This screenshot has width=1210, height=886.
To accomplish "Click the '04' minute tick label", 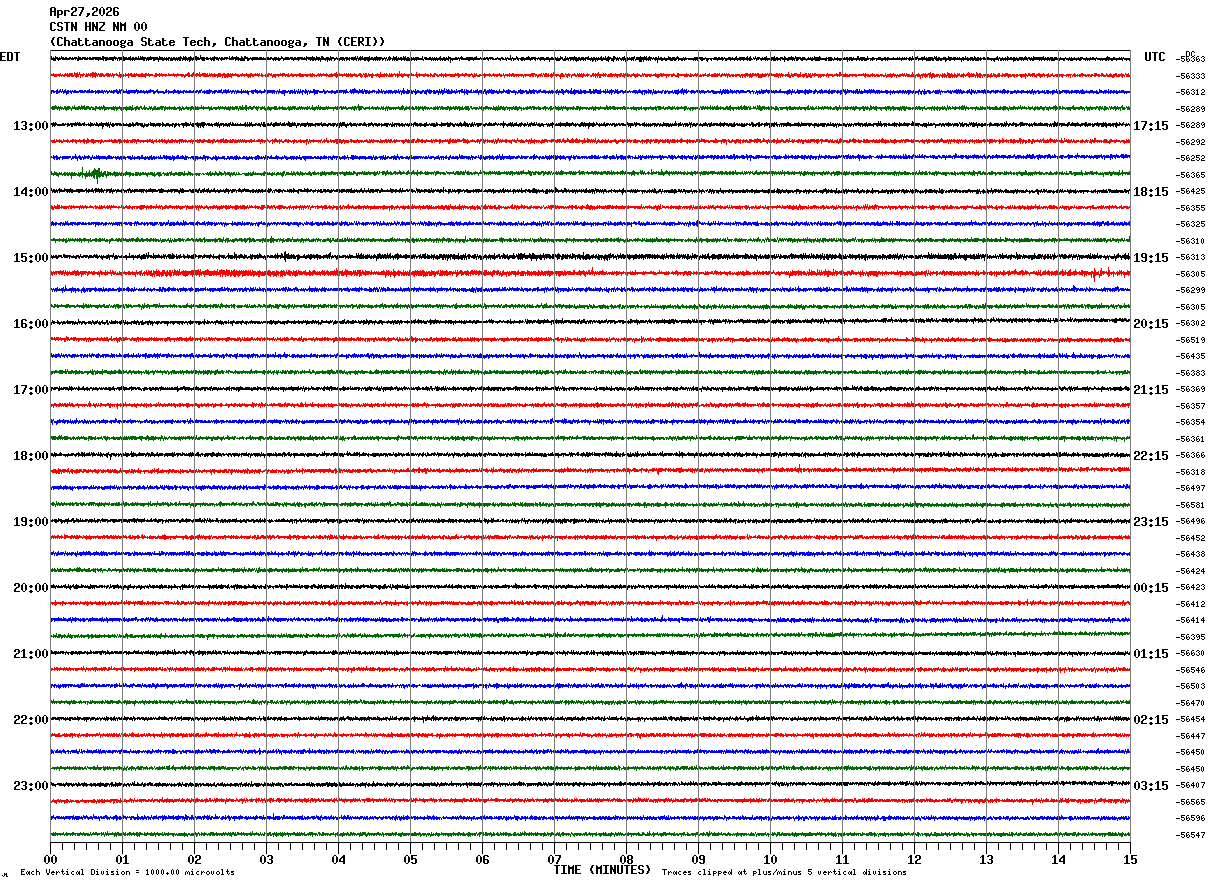I will pos(338,859).
